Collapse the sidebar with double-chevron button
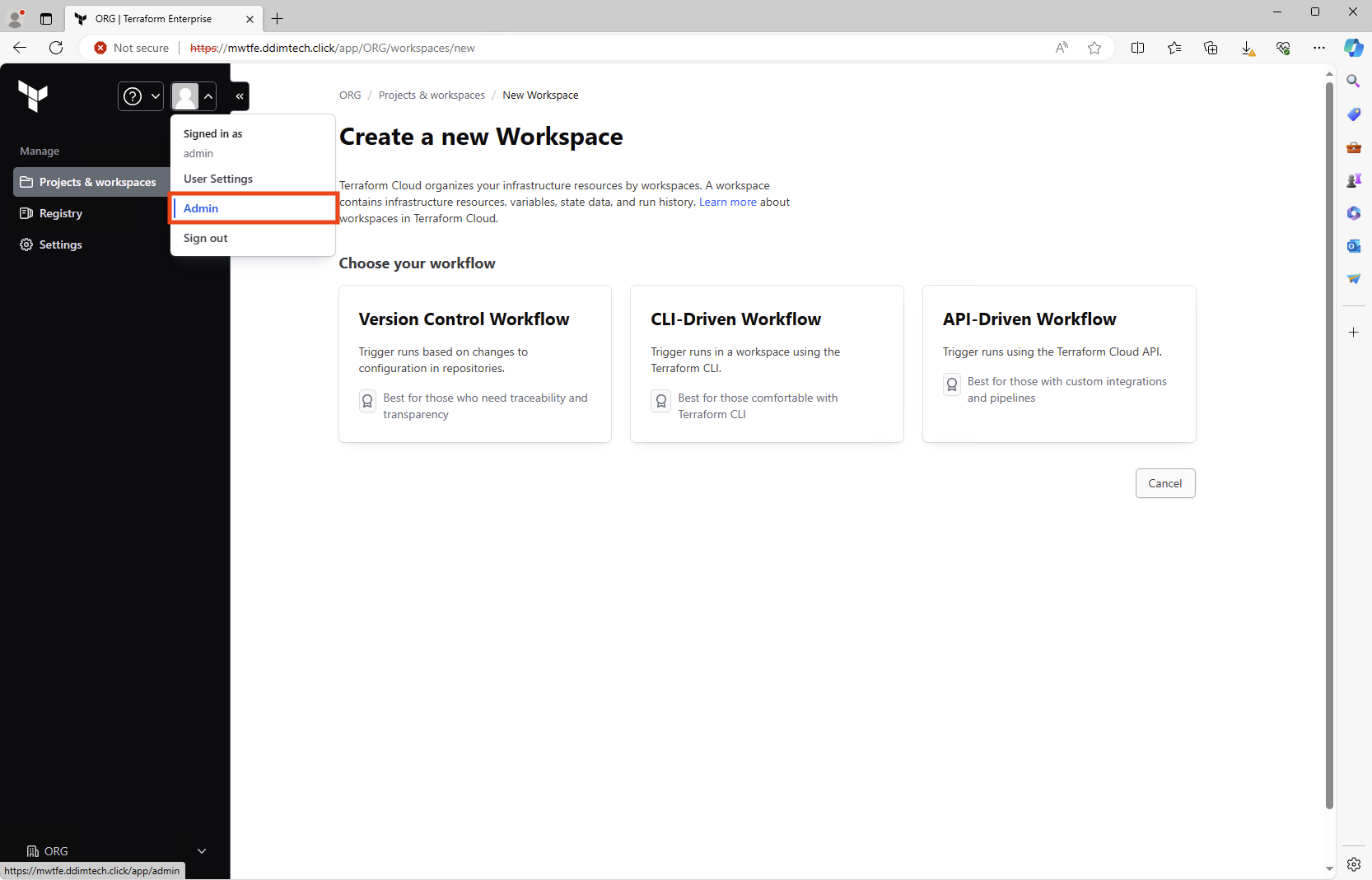The width and height of the screenshot is (1372, 880). 240,96
